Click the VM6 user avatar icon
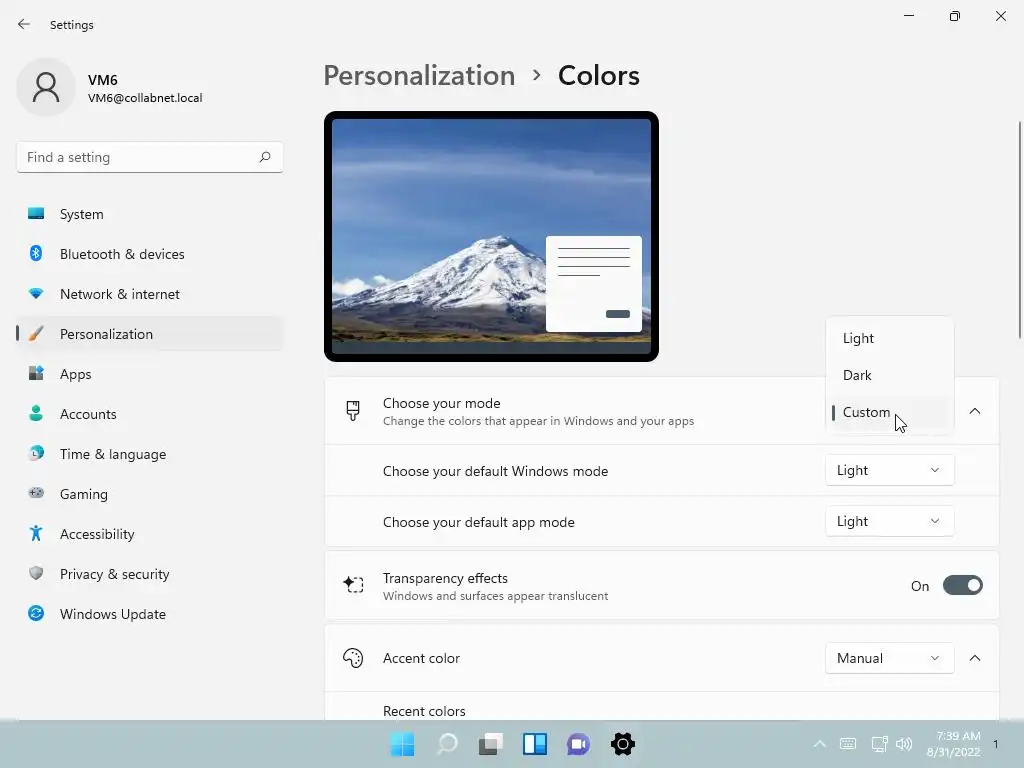 [46, 87]
